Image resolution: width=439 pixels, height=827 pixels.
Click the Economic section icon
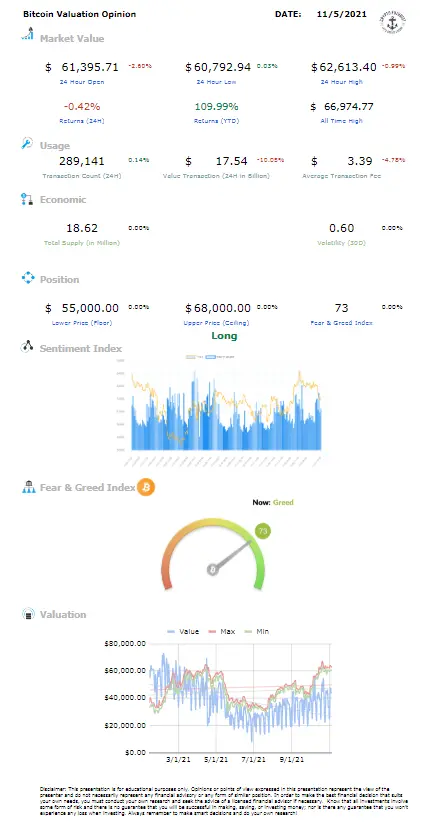click(x=27, y=199)
